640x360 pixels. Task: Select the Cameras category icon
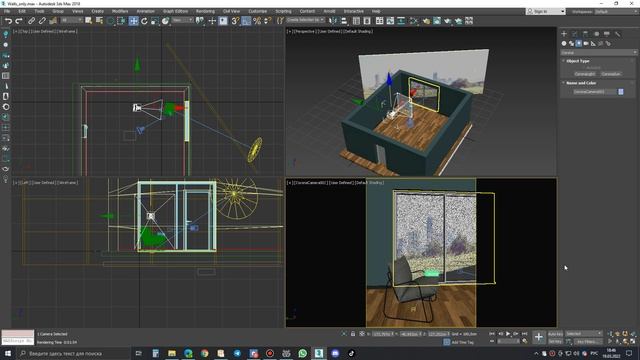click(586, 43)
